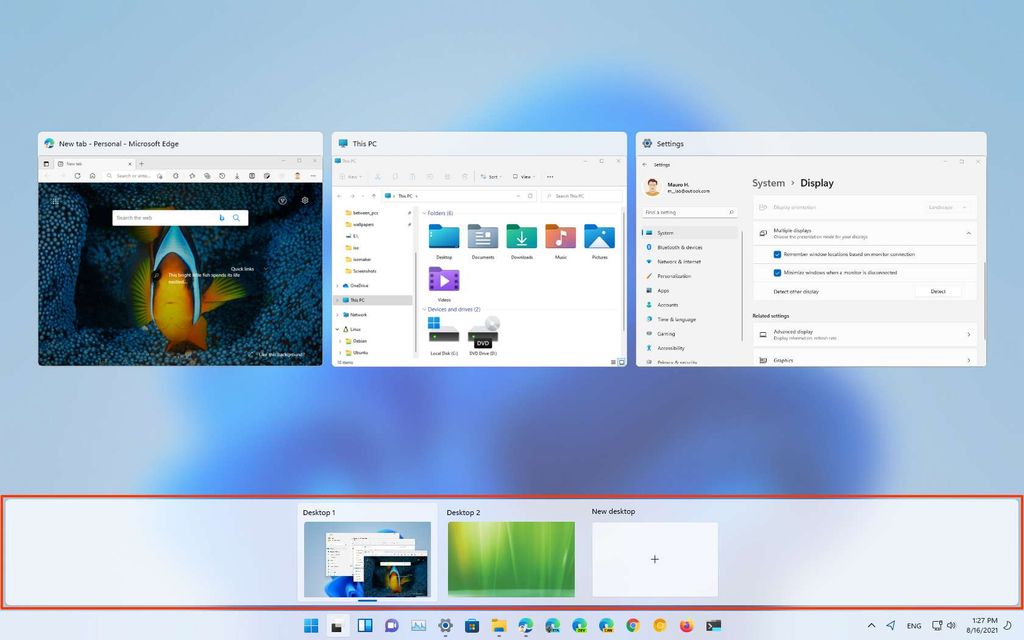1024x640 pixels.
Task: Uncheck Remember window locations based on monitor connection
Action: 777,254
